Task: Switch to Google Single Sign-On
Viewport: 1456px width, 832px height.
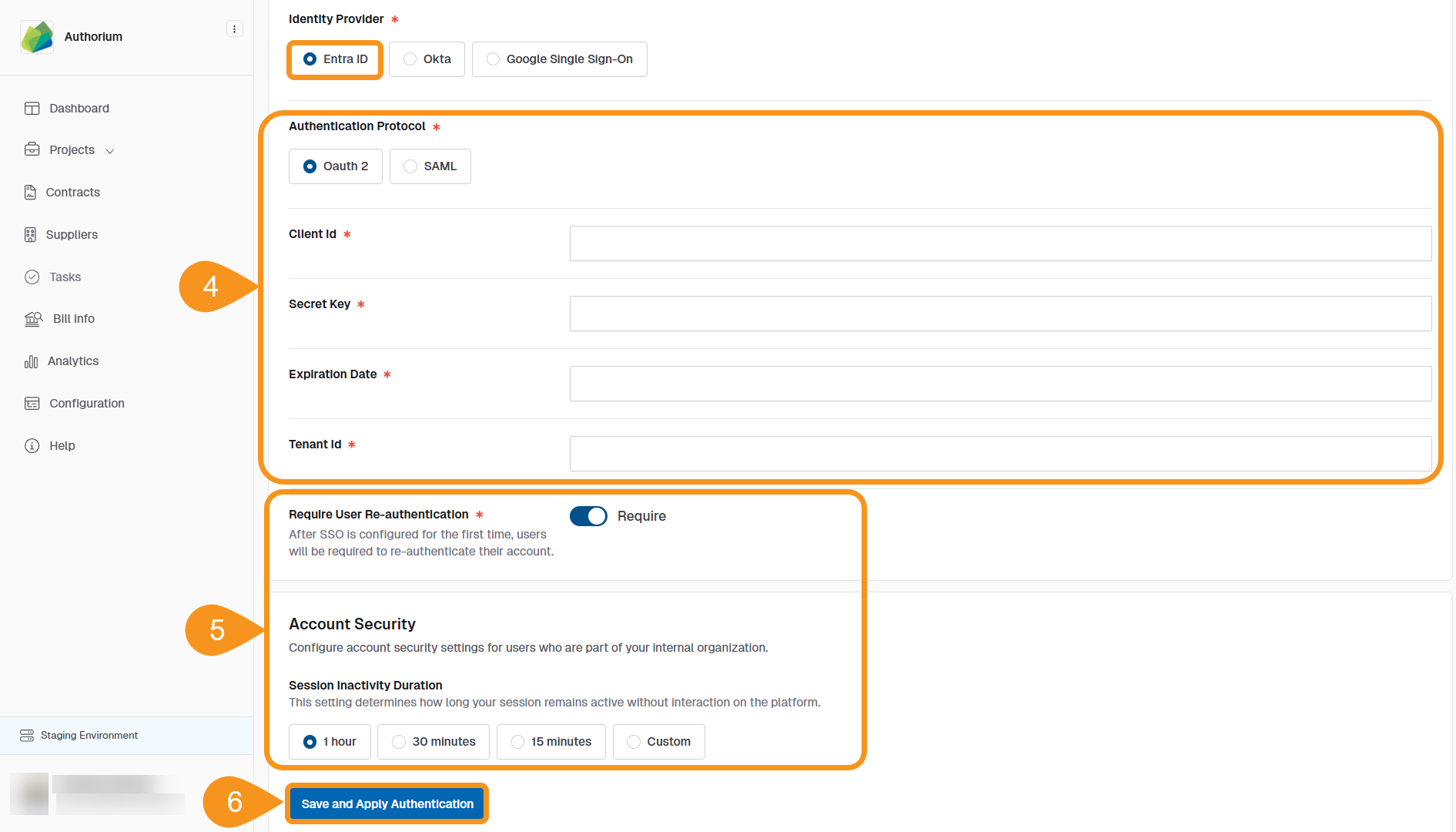Action: pyautogui.click(x=559, y=59)
